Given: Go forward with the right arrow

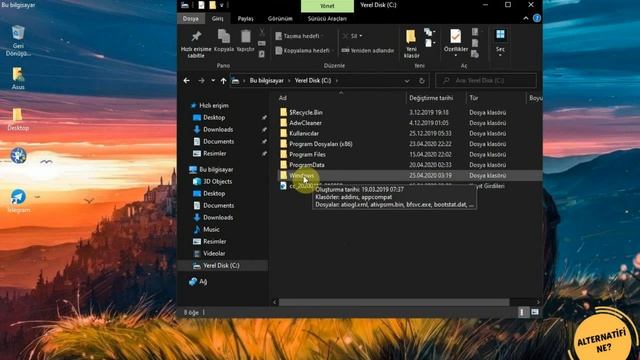Looking at the screenshot, I should pyautogui.click(x=201, y=81).
